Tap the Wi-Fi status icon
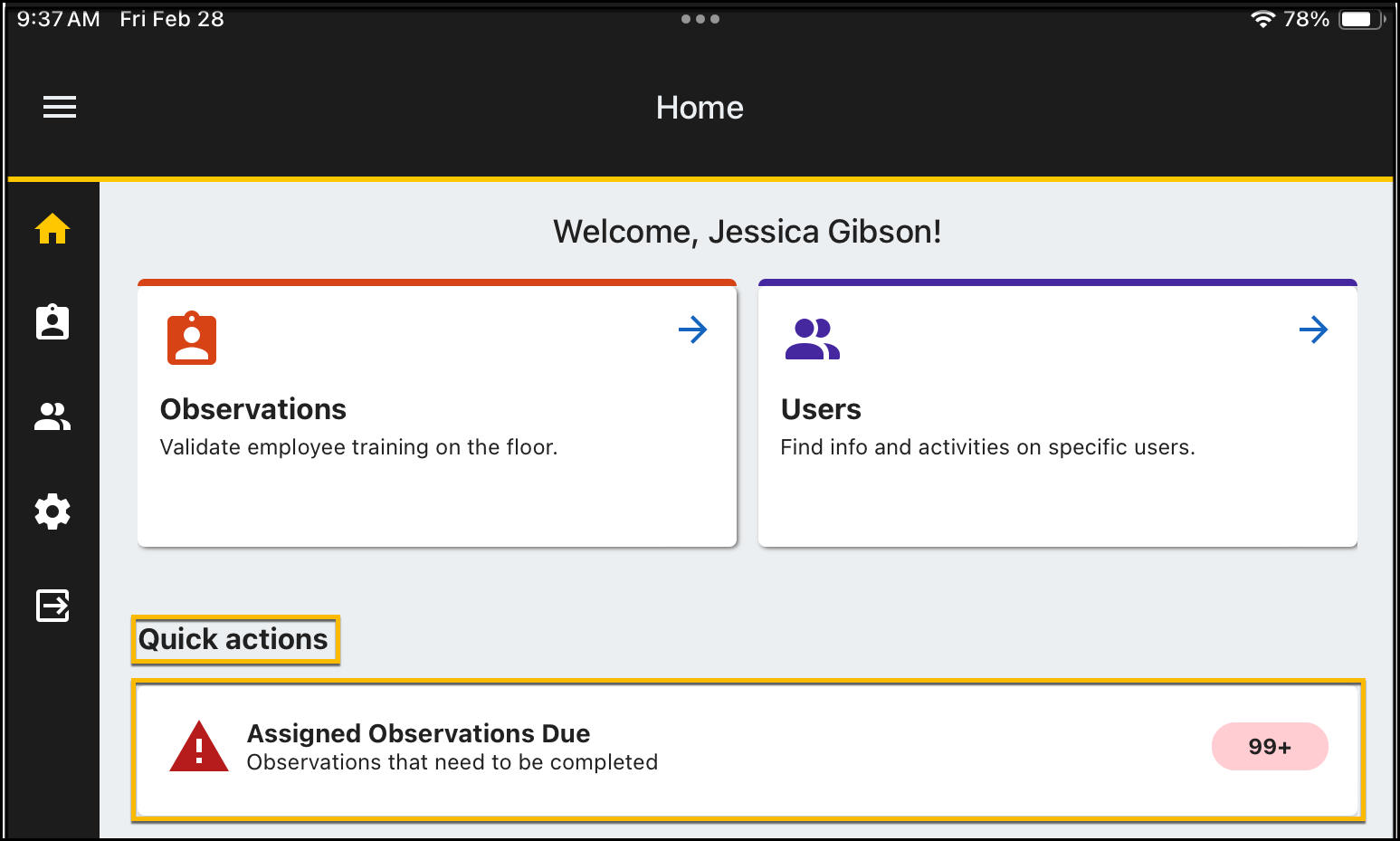The height and width of the screenshot is (841, 1400). 1262,19
